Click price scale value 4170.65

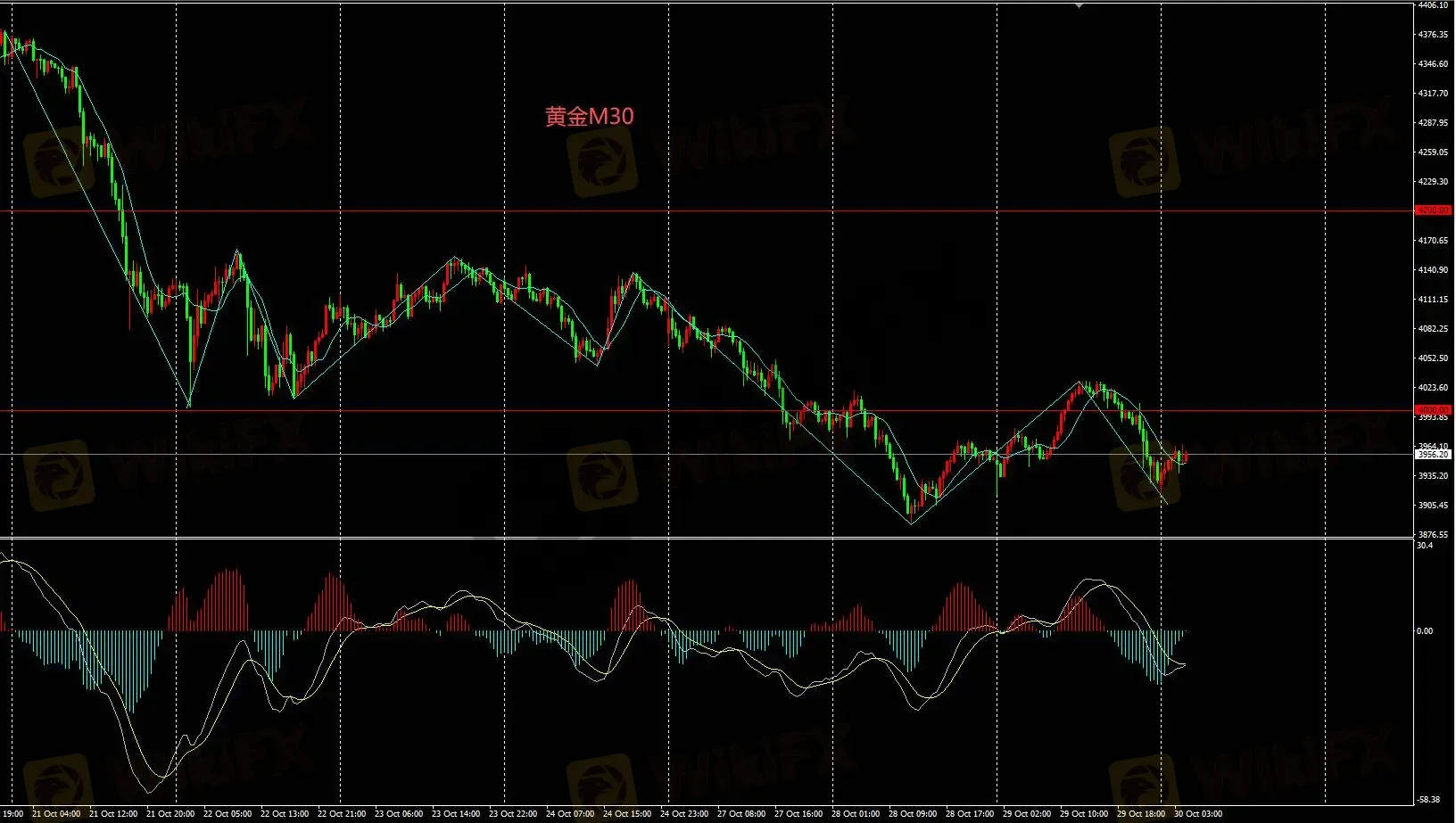[1433, 241]
